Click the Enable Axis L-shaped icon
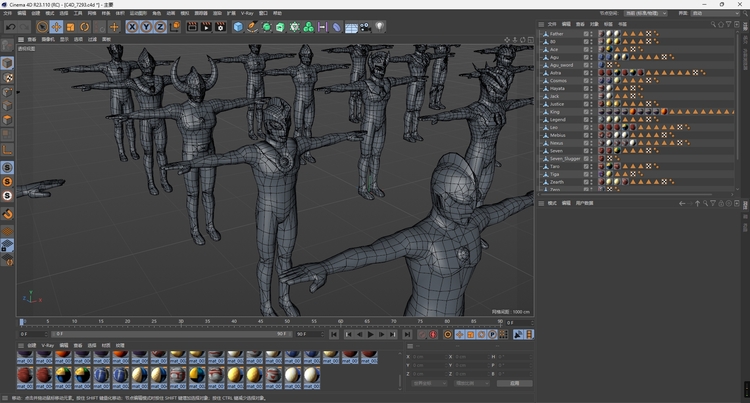The image size is (750, 403). click(7, 150)
